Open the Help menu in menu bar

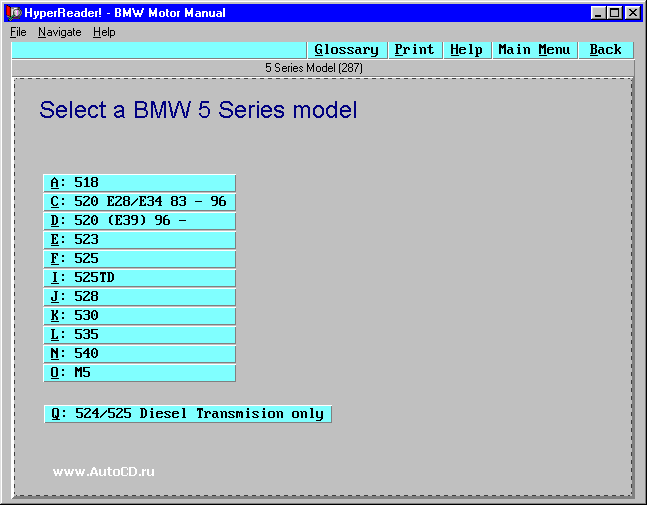coord(104,32)
